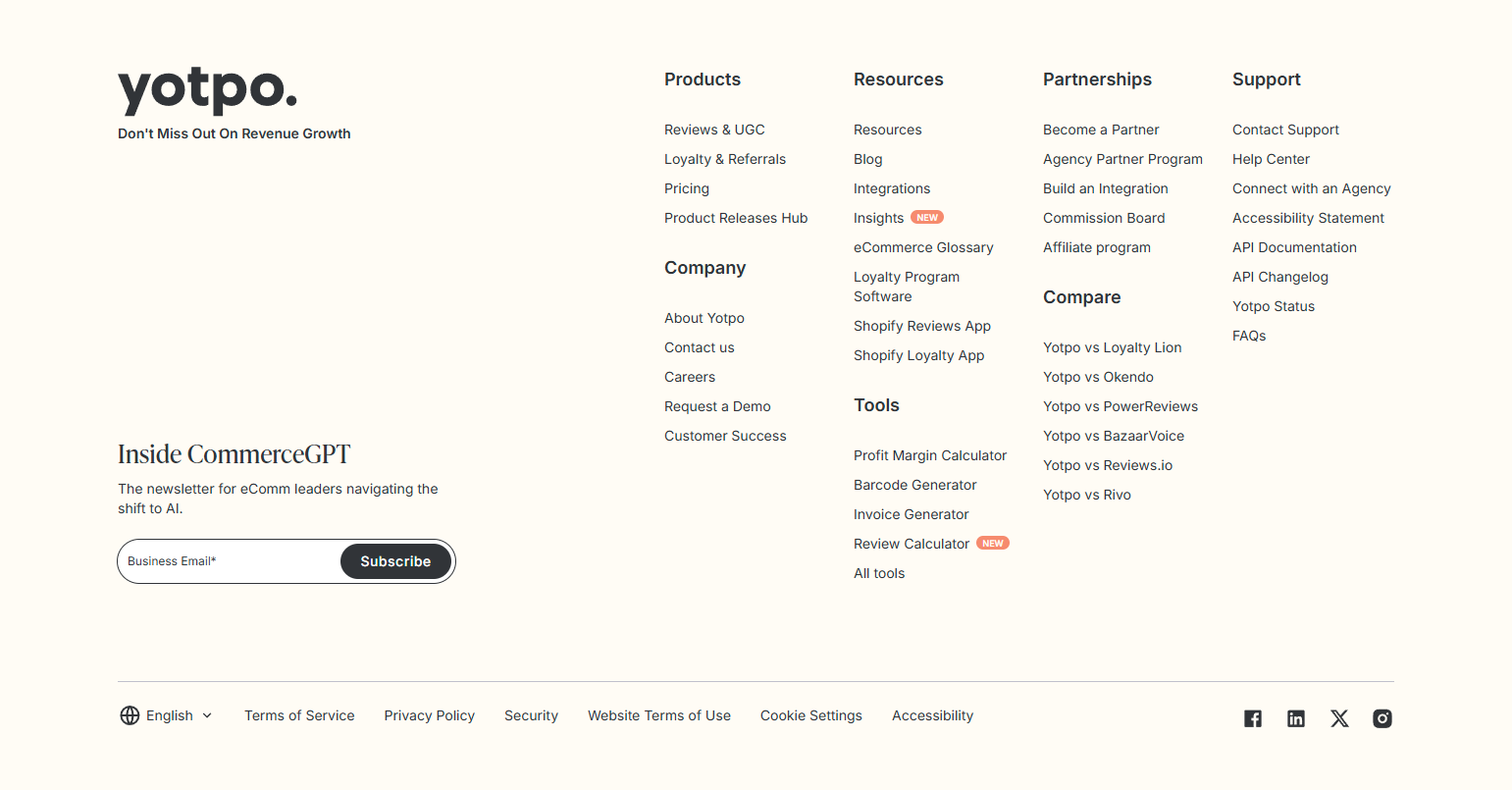Open Terms of Service in footer

(x=299, y=715)
